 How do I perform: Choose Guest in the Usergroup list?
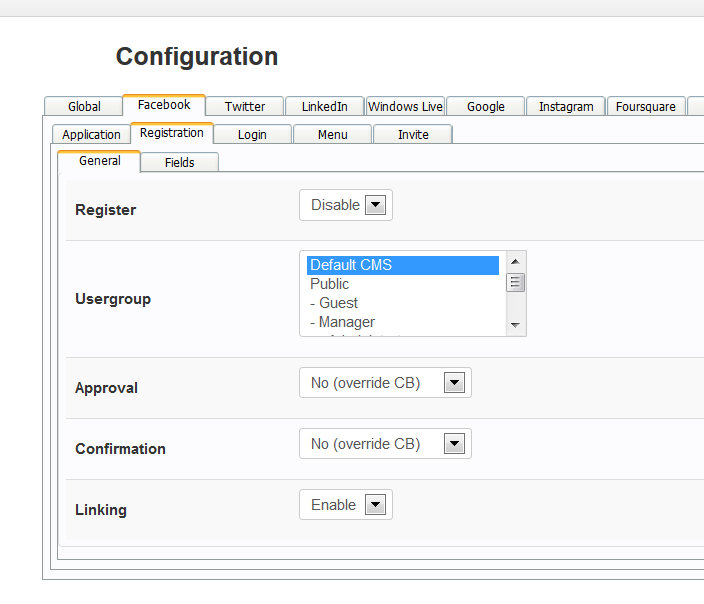coord(403,303)
